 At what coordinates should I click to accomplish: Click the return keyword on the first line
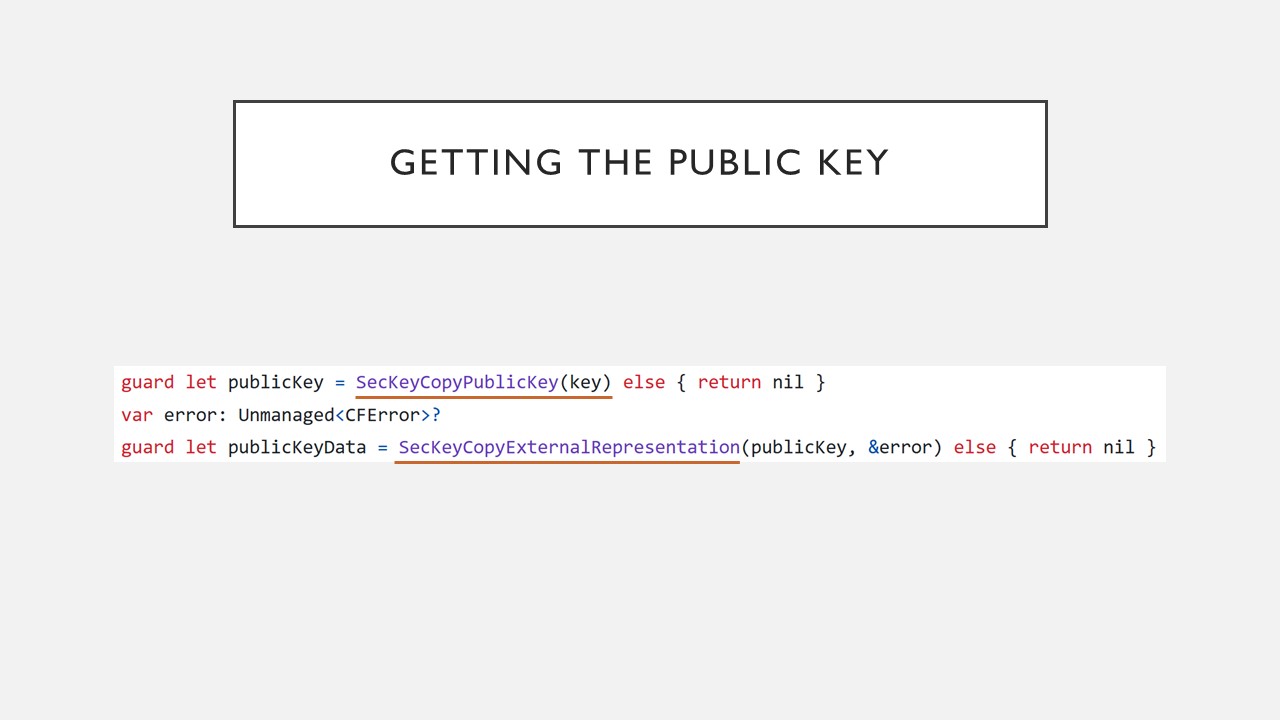729,382
